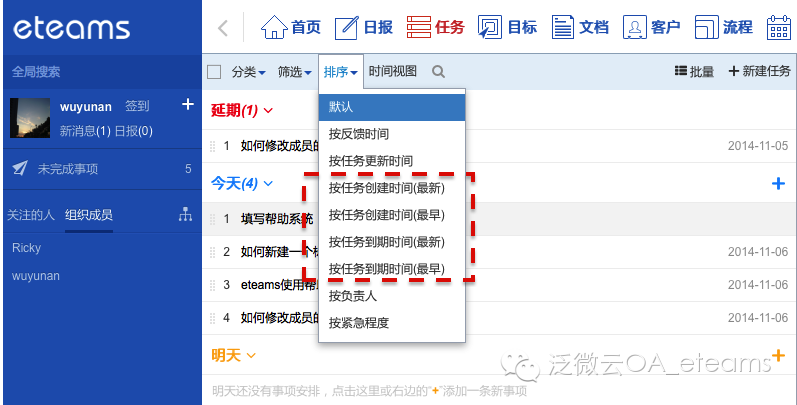Click the 批量 batch list icon
Viewport: 797px width, 405px height.
click(x=681, y=71)
